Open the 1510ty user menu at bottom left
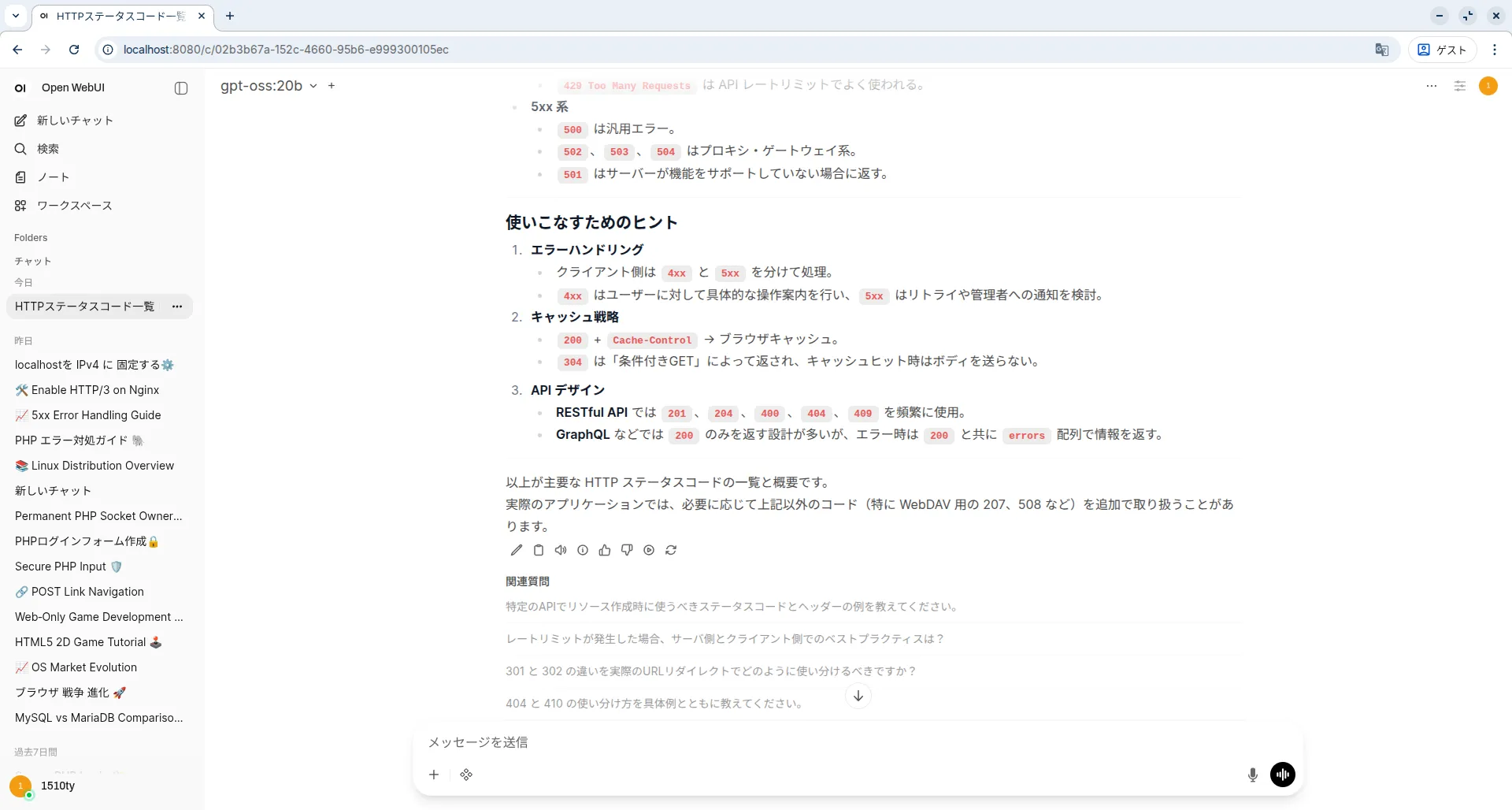This screenshot has width=1512, height=810. [x=99, y=786]
